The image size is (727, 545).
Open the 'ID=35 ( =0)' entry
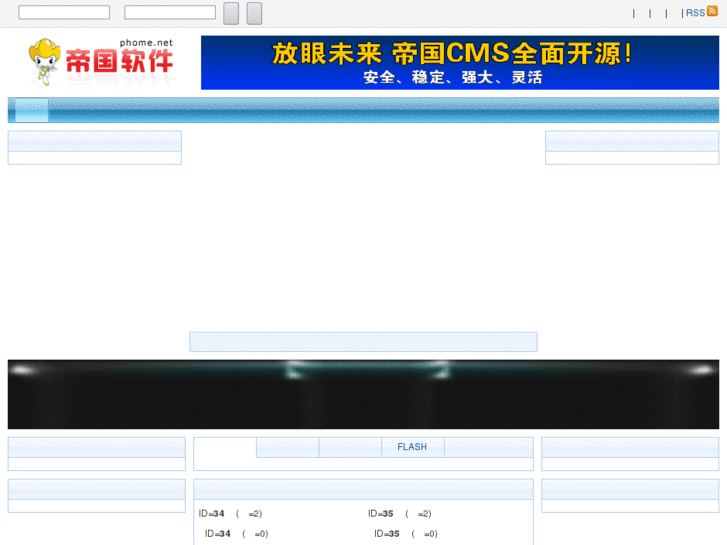[406, 534]
